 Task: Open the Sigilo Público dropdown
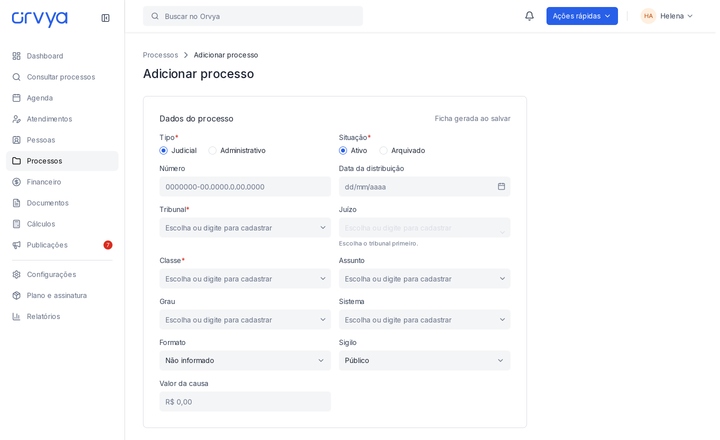click(424, 361)
